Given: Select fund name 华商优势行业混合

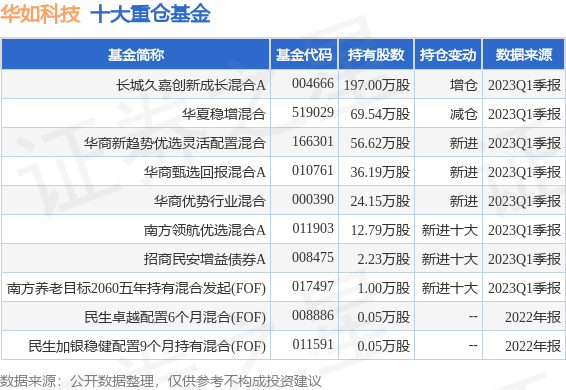Looking at the screenshot, I should [x=209, y=201].
